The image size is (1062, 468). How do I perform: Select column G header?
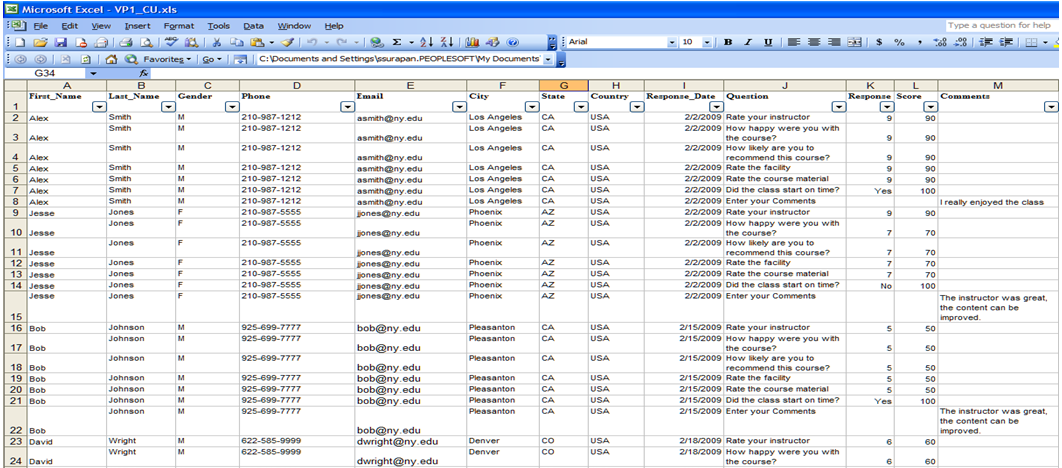(564, 85)
